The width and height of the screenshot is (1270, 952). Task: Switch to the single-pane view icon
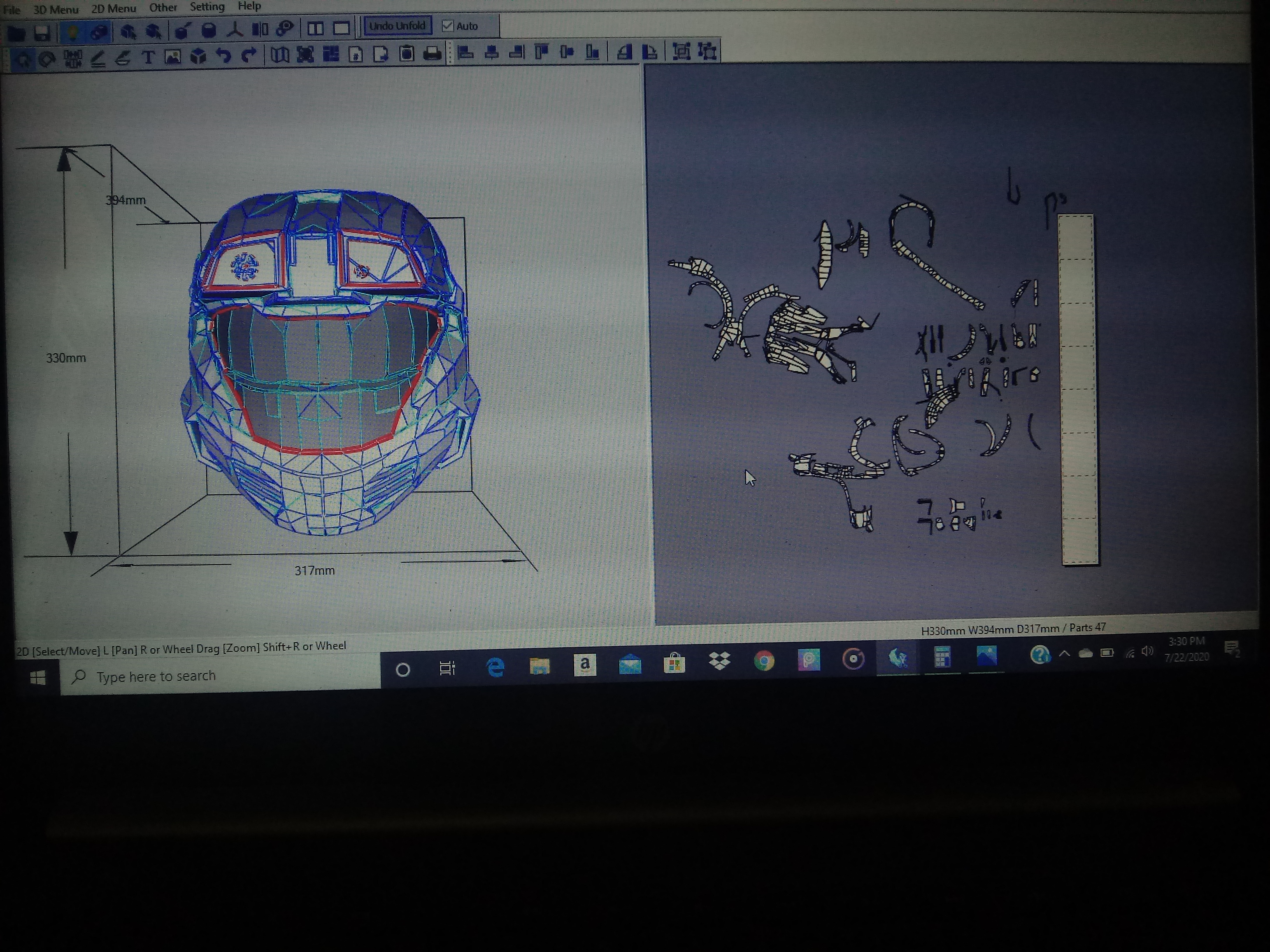pyautogui.click(x=342, y=28)
